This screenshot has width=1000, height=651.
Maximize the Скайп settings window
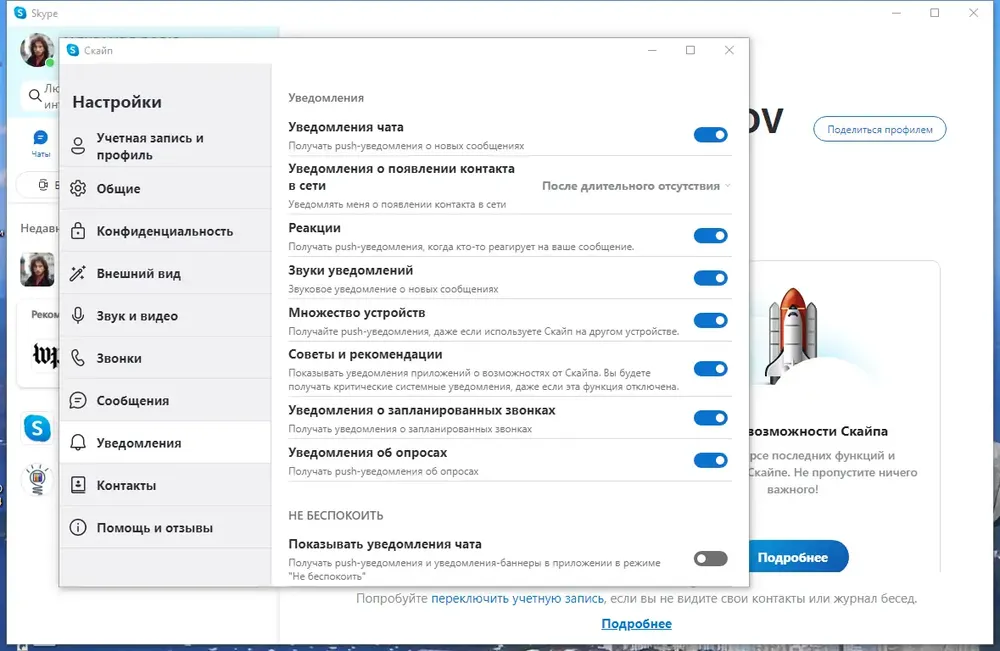pos(690,50)
